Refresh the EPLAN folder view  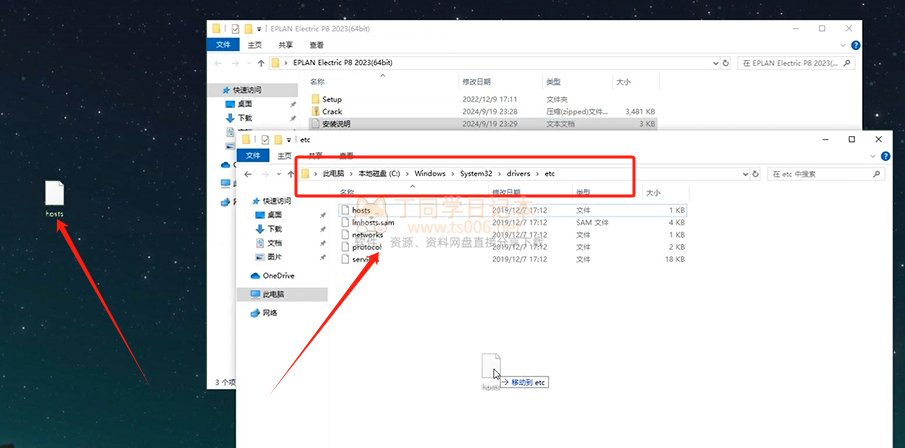tap(726, 63)
